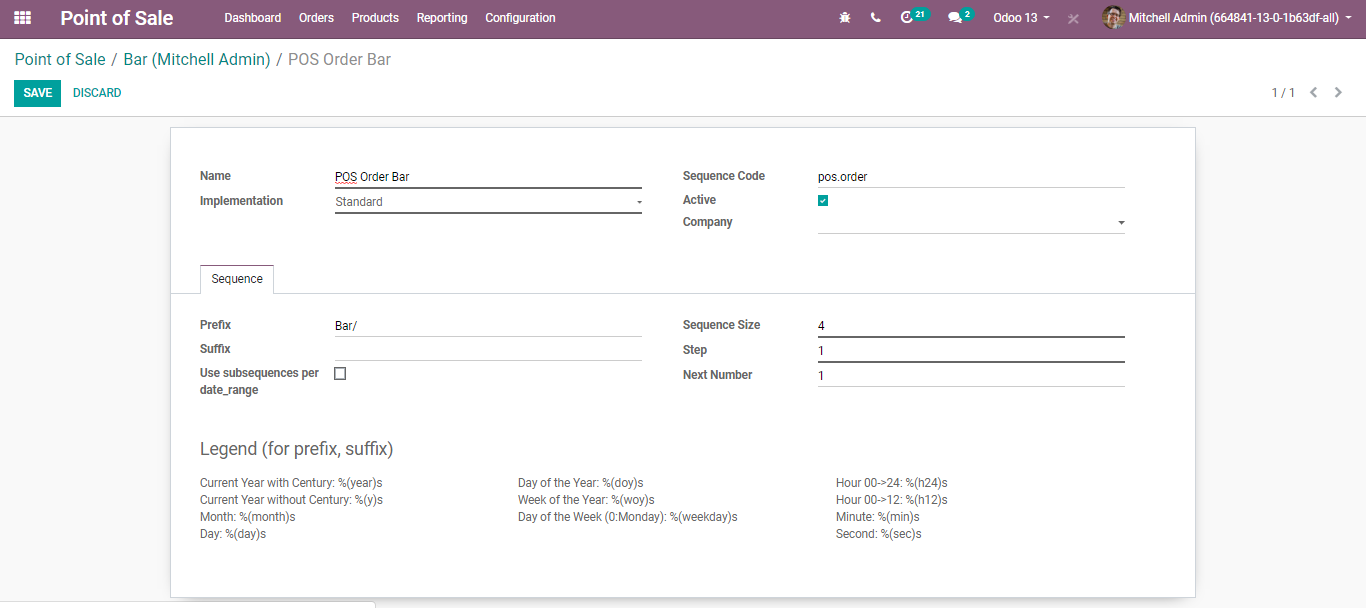Screen dimensions: 1366x608
Task: Click the 1 / 1 pager counter
Action: tap(1283, 93)
